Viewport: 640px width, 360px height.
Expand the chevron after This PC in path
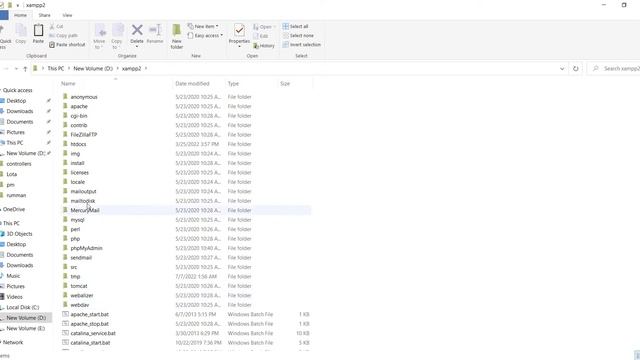pyautogui.click(x=69, y=69)
